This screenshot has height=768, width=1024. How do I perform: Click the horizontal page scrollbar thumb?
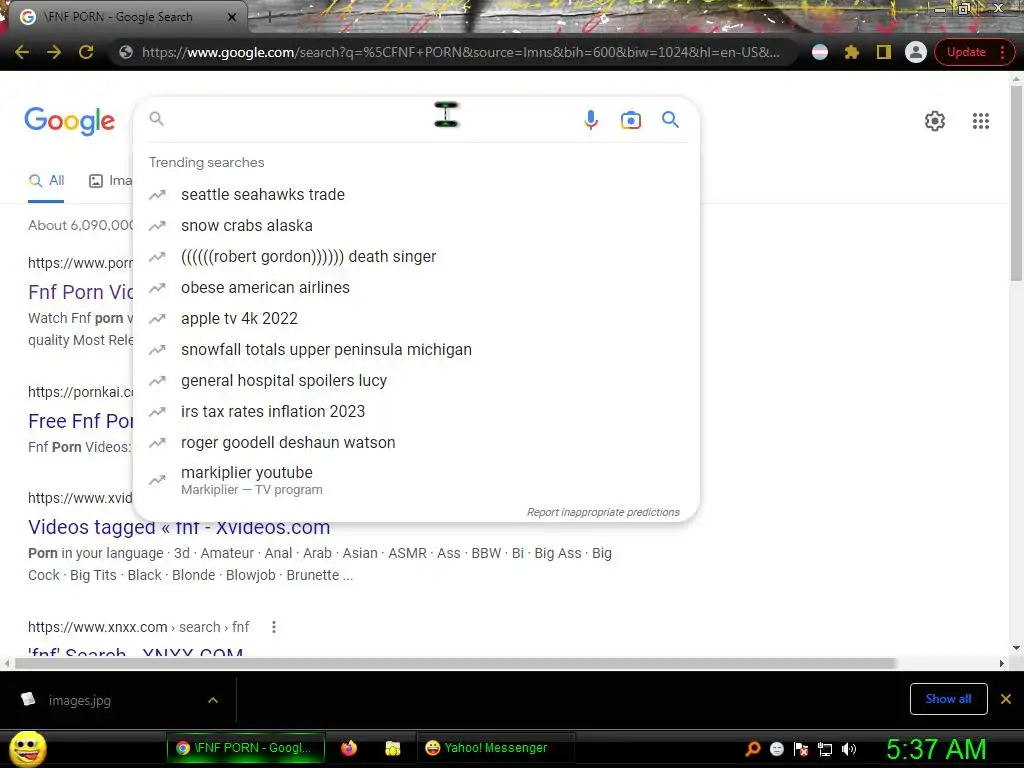(x=455, y=664)
